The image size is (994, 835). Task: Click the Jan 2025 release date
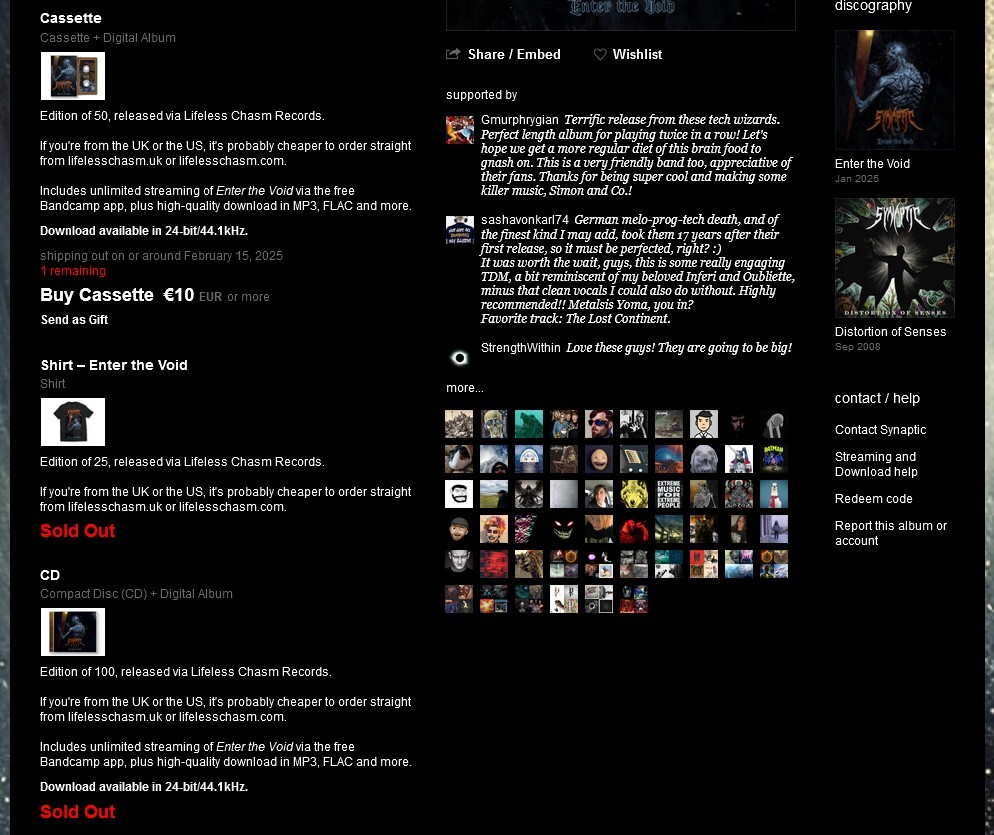pyautogui.click(x=856, y=179)
